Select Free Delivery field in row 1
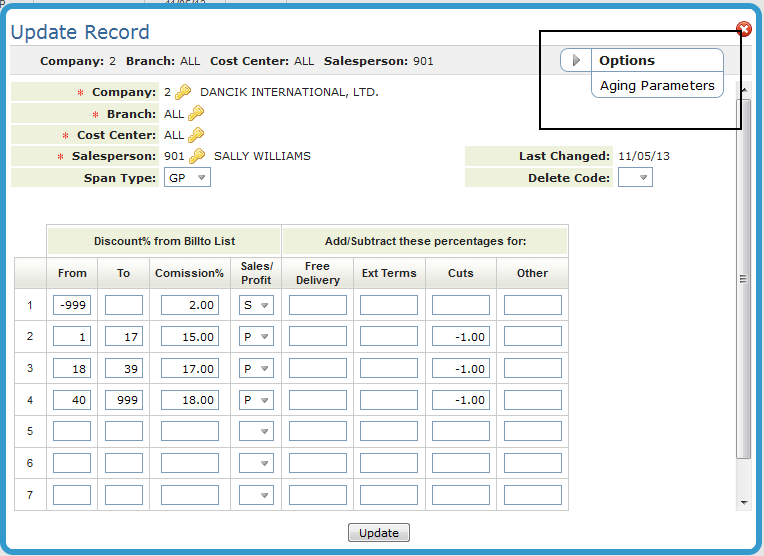This screenshot has height=556, width=764. pos(318,306)
